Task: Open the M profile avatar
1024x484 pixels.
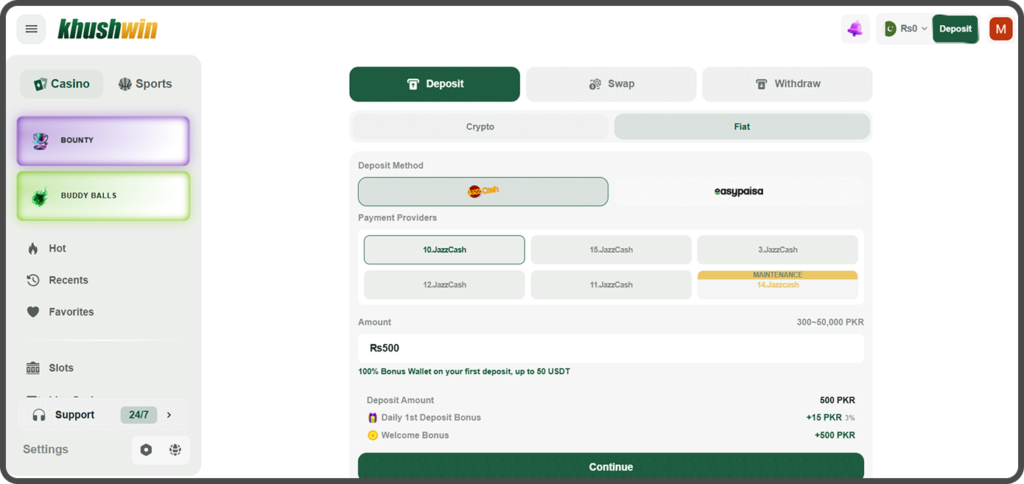Action: pos(1000,29)
